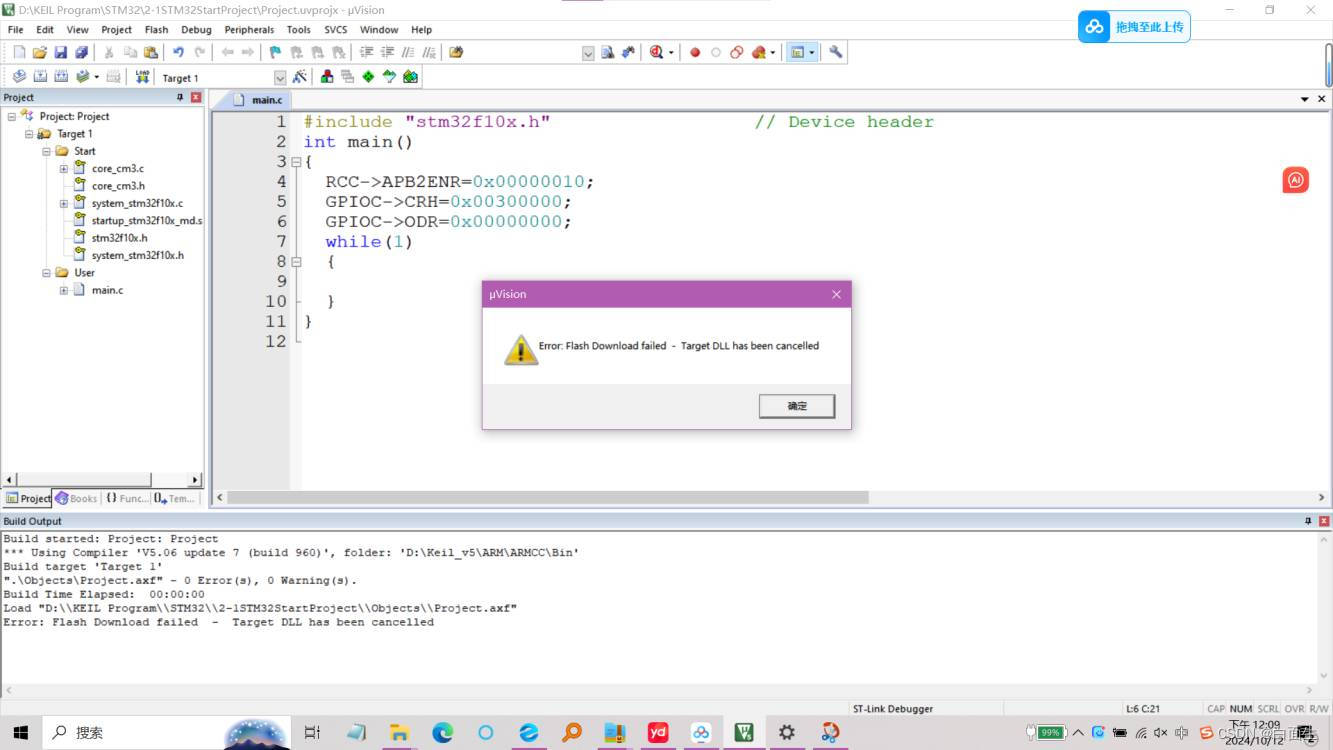Screen dimensions: 1333x750
Task: Start or stop debug session icon
Action: 656,52
